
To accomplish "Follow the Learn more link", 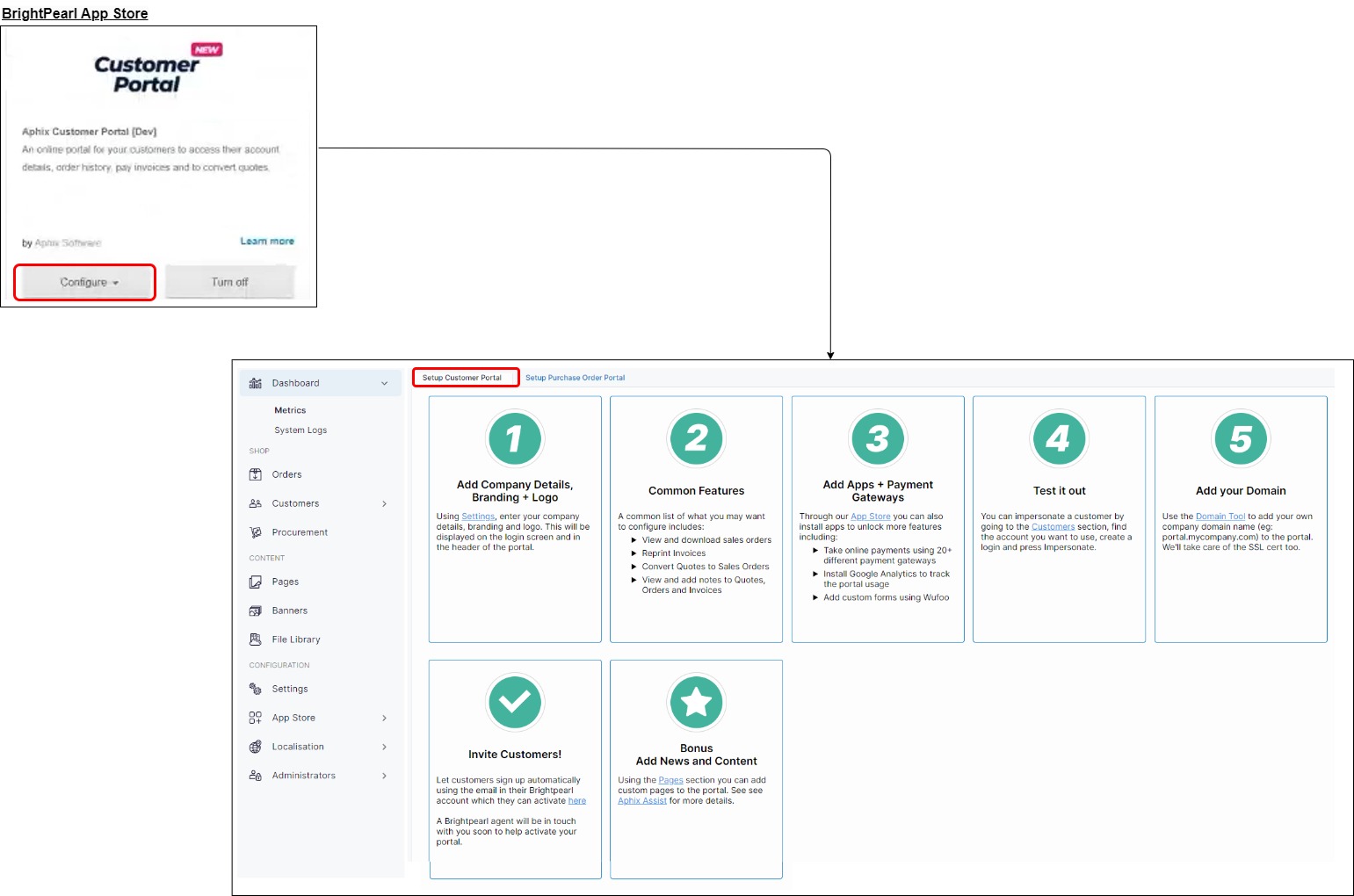I will click(267, 241).
